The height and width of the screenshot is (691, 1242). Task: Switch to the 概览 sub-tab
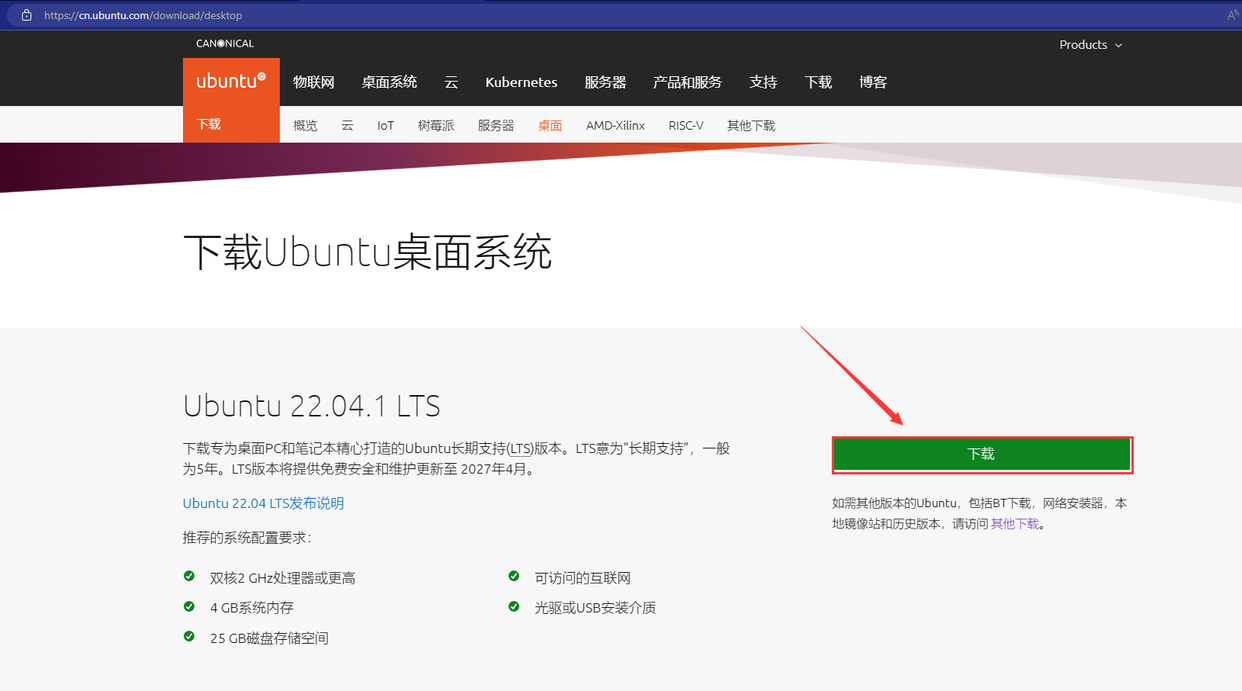click(x=305, y=126)
